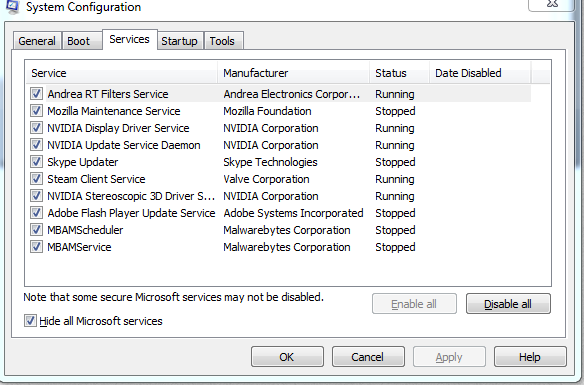Image resolution: width=584 pixels, height=385 pixels.
Task: Select the Services tab
Action: (130, 39)
